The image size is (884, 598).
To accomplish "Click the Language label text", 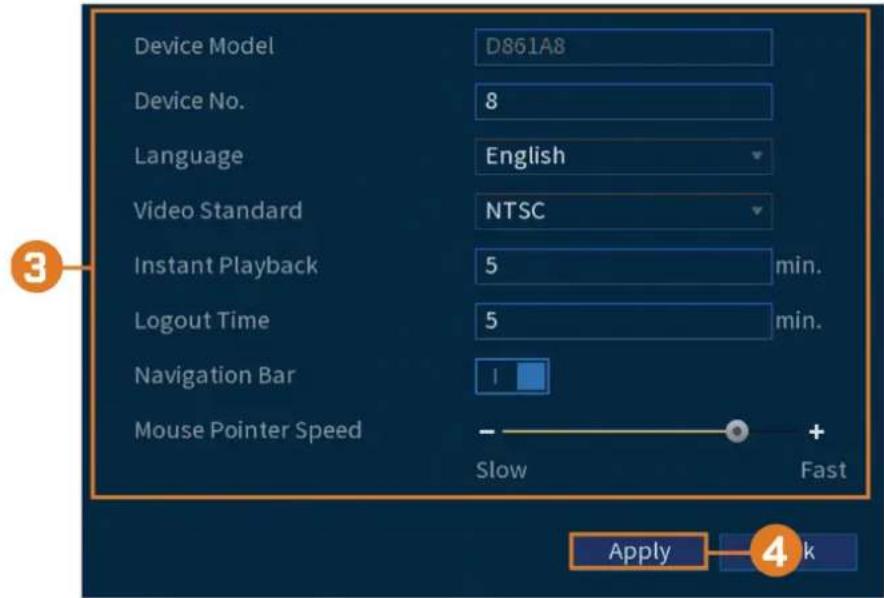I will (x=188, y=156).
